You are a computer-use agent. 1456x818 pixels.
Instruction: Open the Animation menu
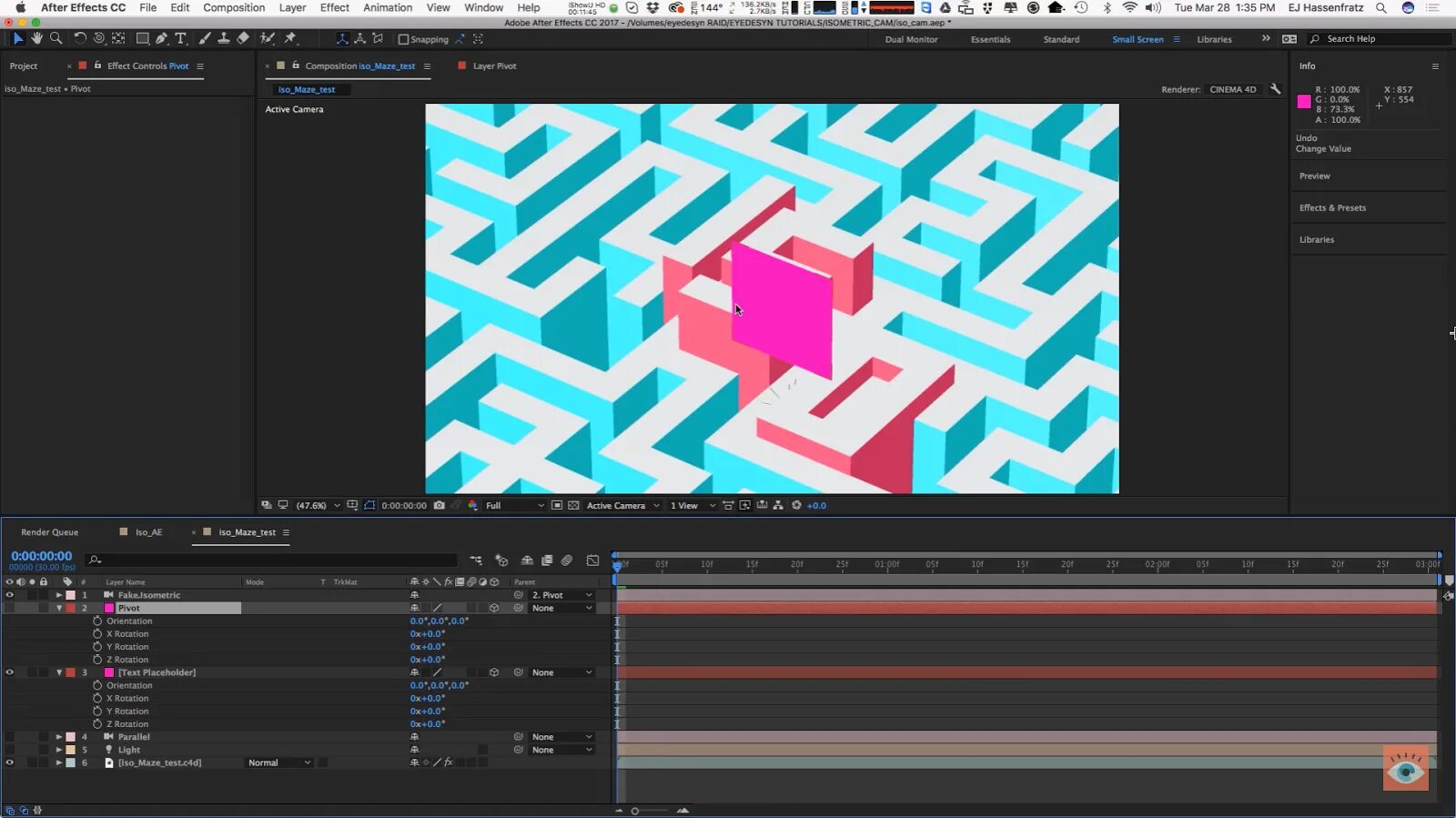(388, 7)
